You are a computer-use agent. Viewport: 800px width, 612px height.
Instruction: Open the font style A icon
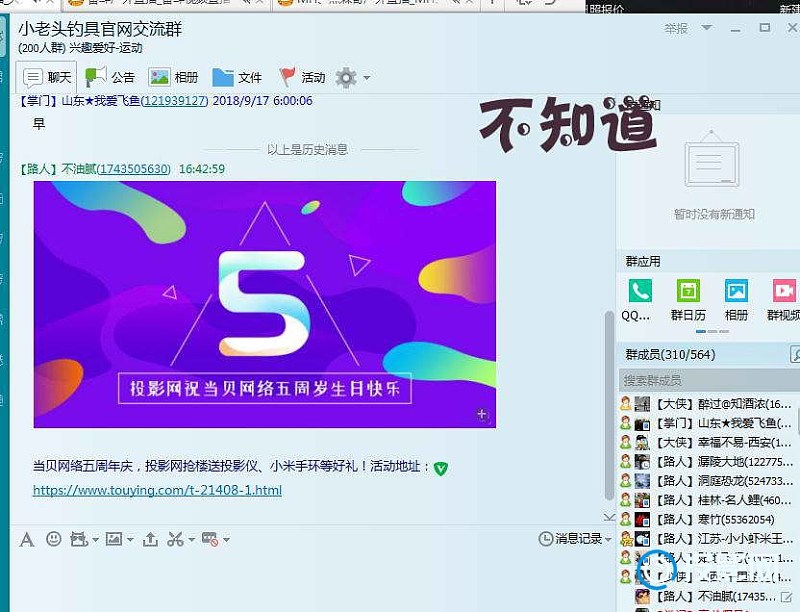coord(27,539)
